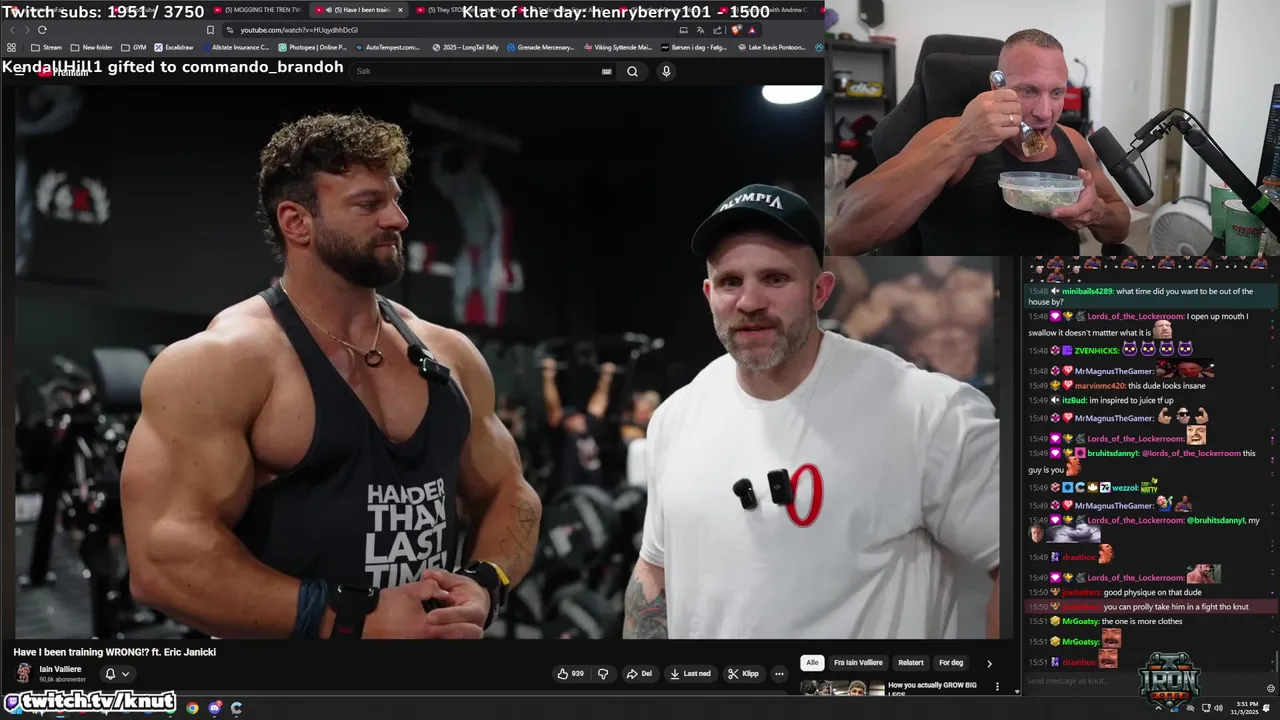Screen dimensions: 1280x720
Task: Select the For deg filter chip
Action: (951, 662)
